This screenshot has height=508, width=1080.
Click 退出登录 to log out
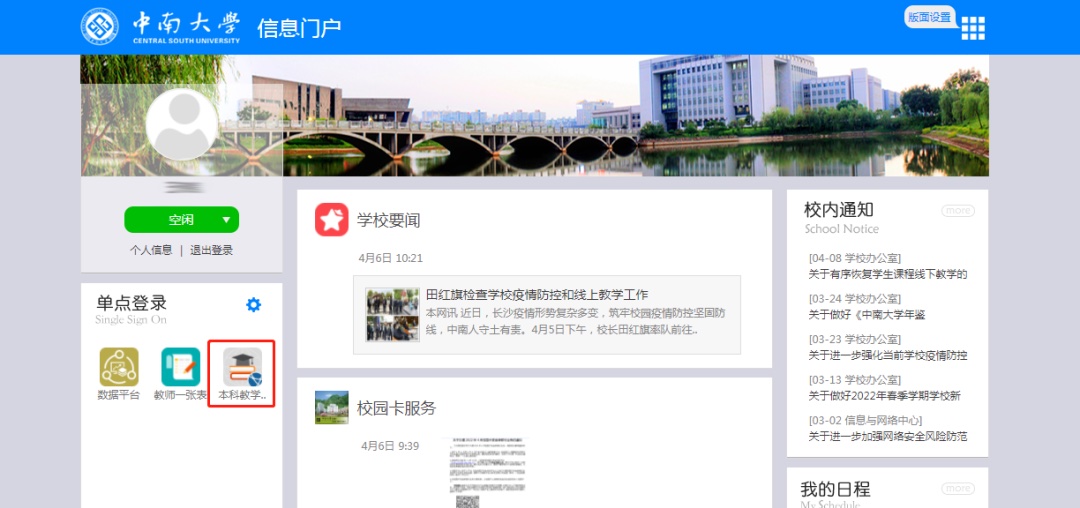click(x=211, y=250)
